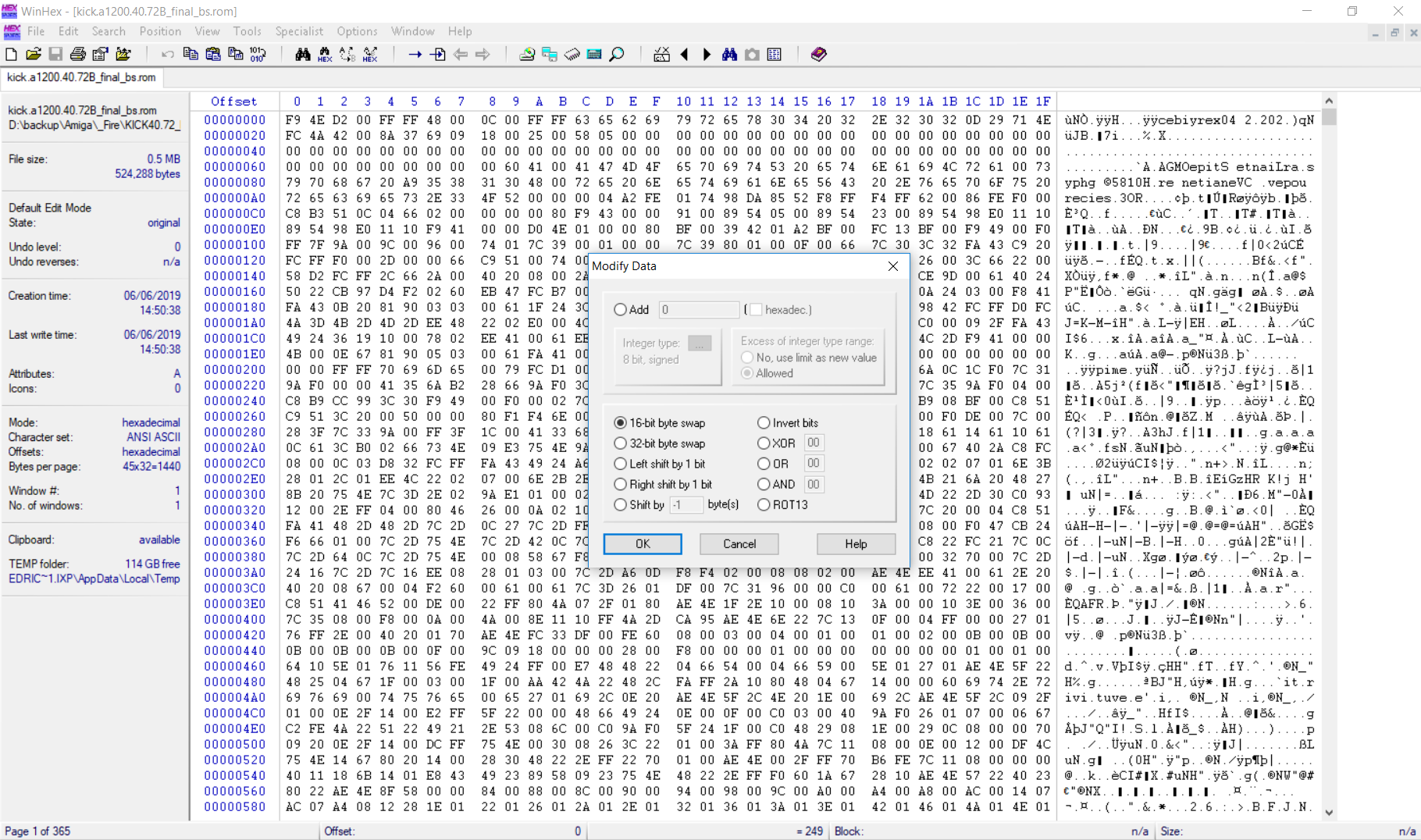Click the Go To Offset arrow icon
Viewport: 1421px width, 840px height.
pyautogui.click(x=415, y=54)
